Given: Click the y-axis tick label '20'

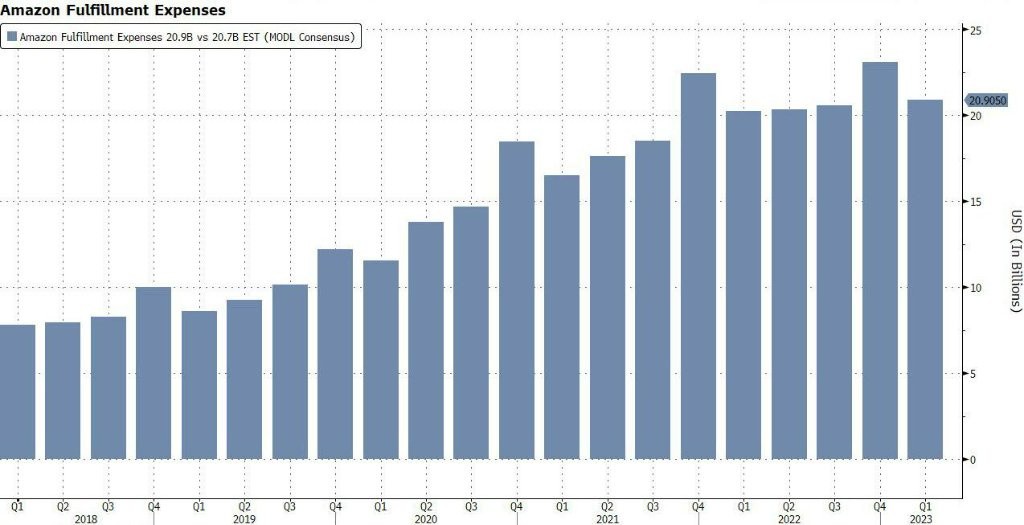Looking at the screenshot, I should pos(974,116).
